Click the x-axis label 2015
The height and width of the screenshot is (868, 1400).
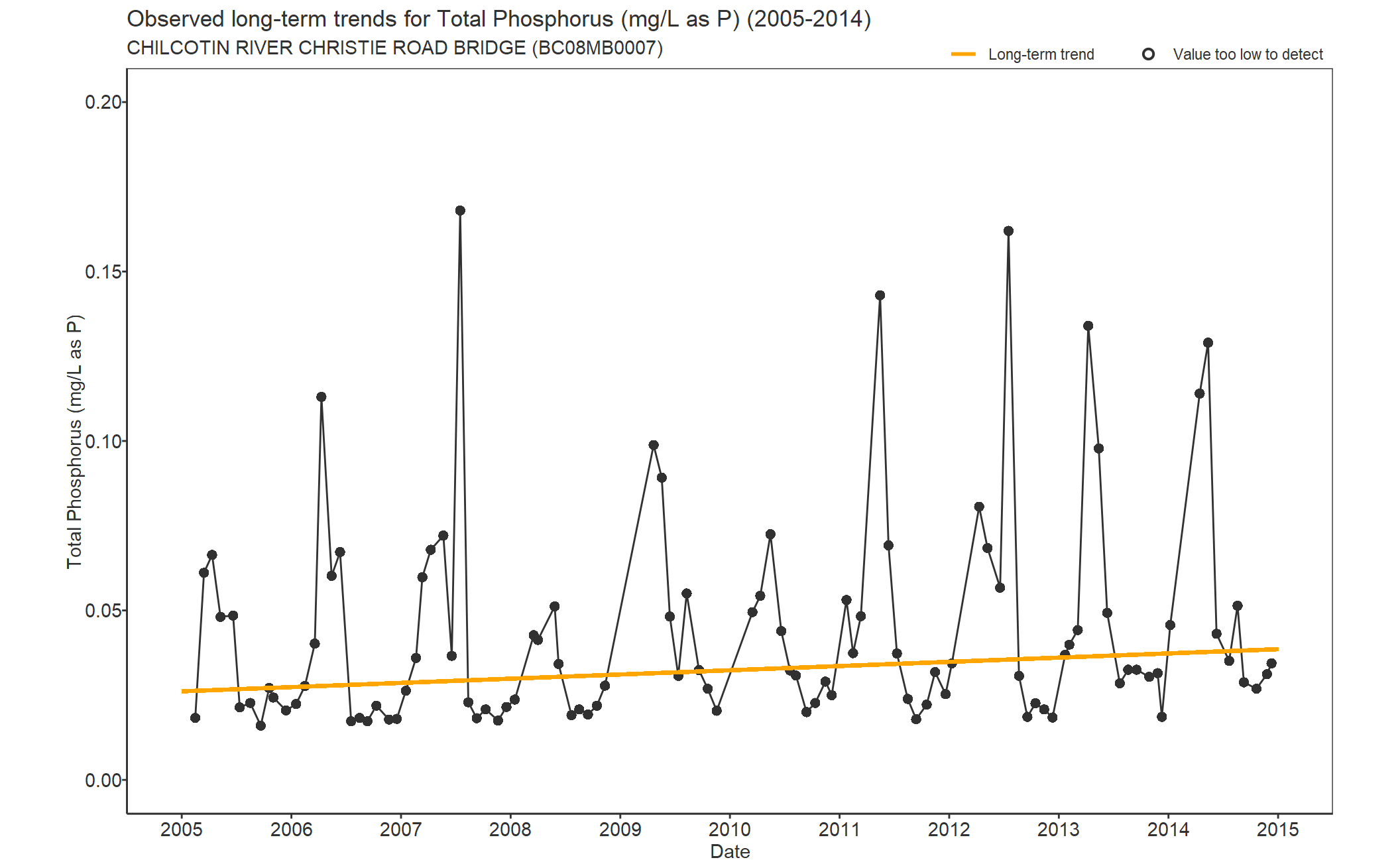click(1278, 830)
